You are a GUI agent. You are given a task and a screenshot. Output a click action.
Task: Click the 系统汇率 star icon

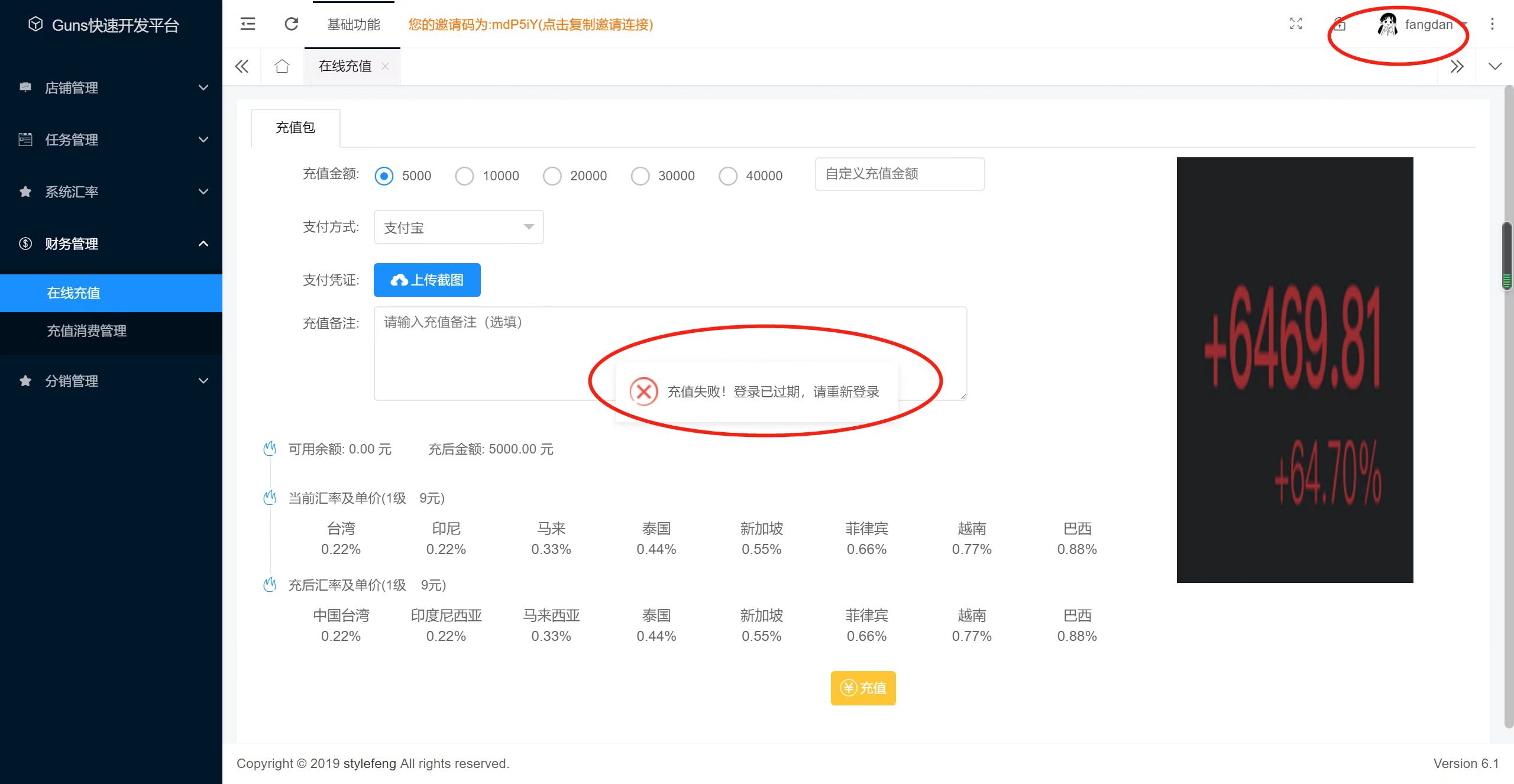(x=25, y=192)
